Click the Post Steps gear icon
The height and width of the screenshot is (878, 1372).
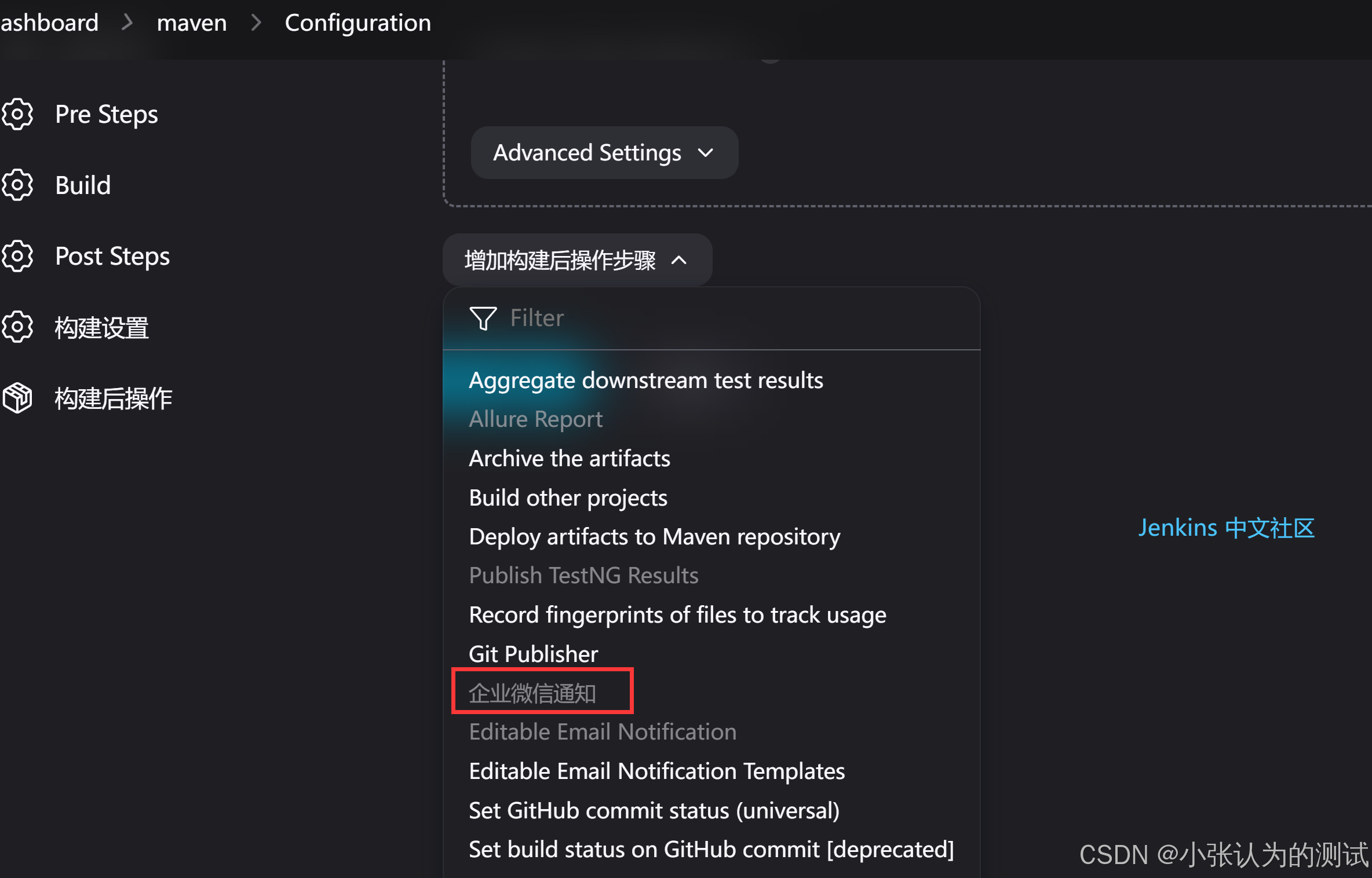pyautogui.click(x=17, y=256)
